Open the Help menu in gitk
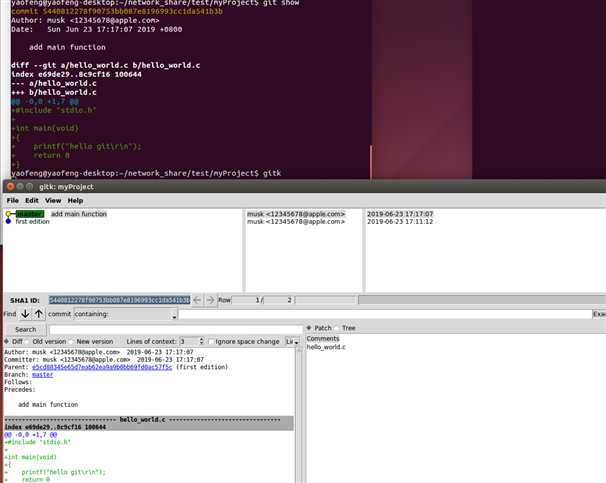The image size is (606, 483). click(75, 201)
